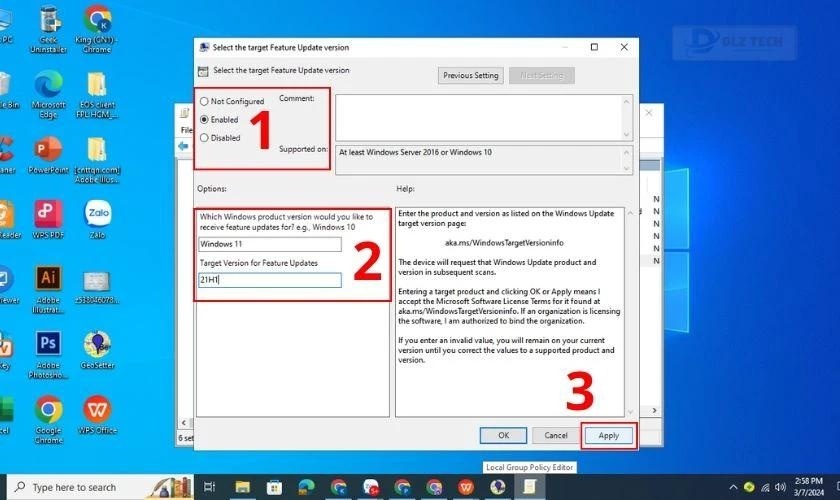Screen dimensions: 840x500
Task: Switch to Local Group Policy Editor taskbar icon
Action: 529,487
